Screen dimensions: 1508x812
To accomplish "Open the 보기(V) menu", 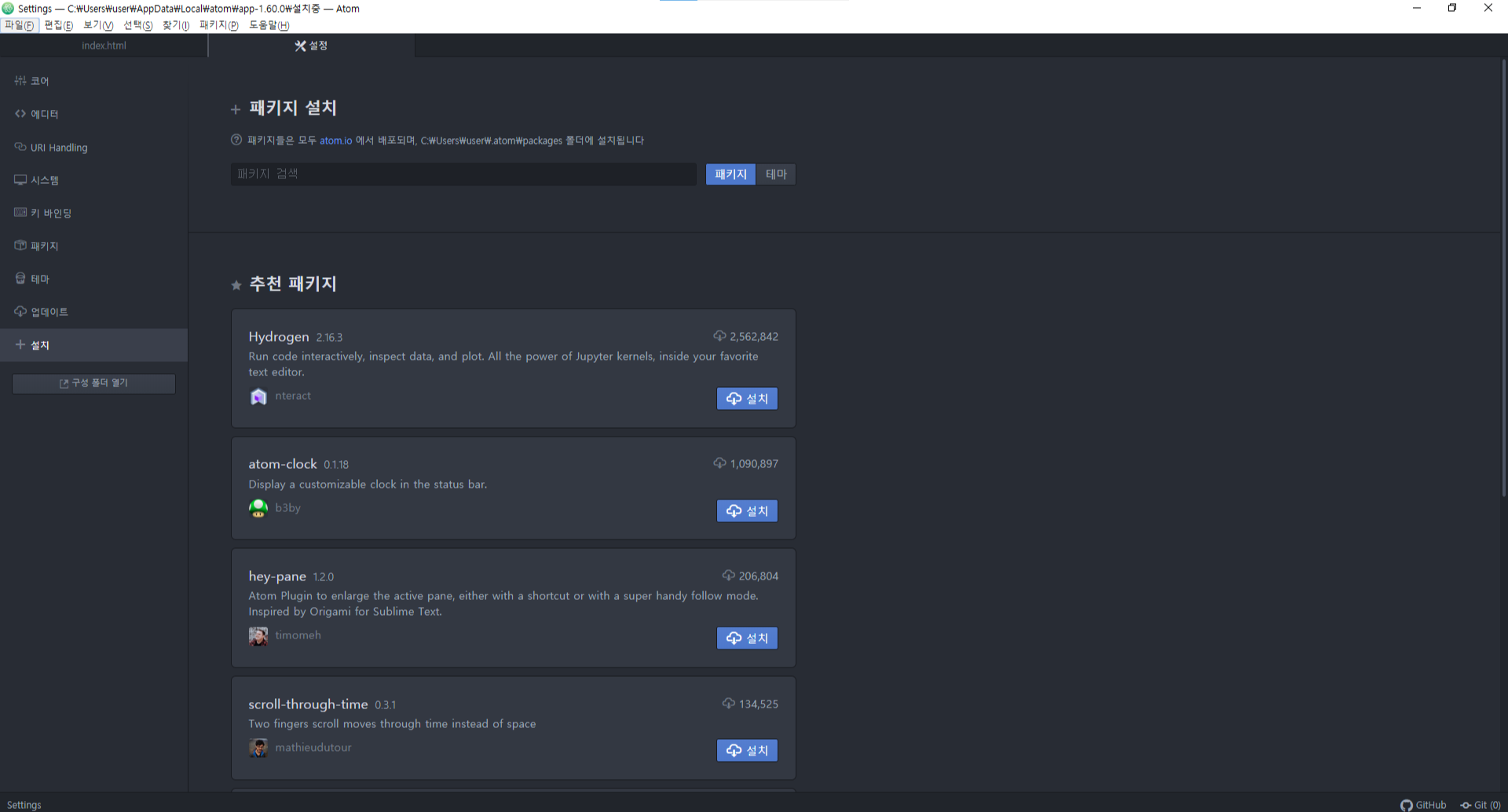I will pos(98,25).
